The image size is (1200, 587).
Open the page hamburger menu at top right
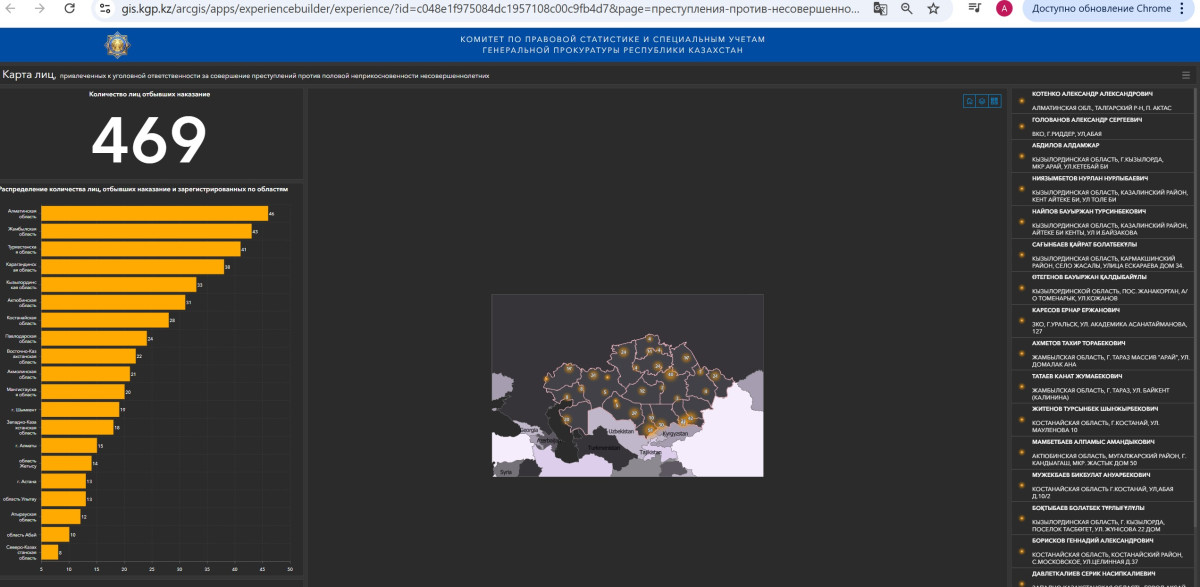1186,75
